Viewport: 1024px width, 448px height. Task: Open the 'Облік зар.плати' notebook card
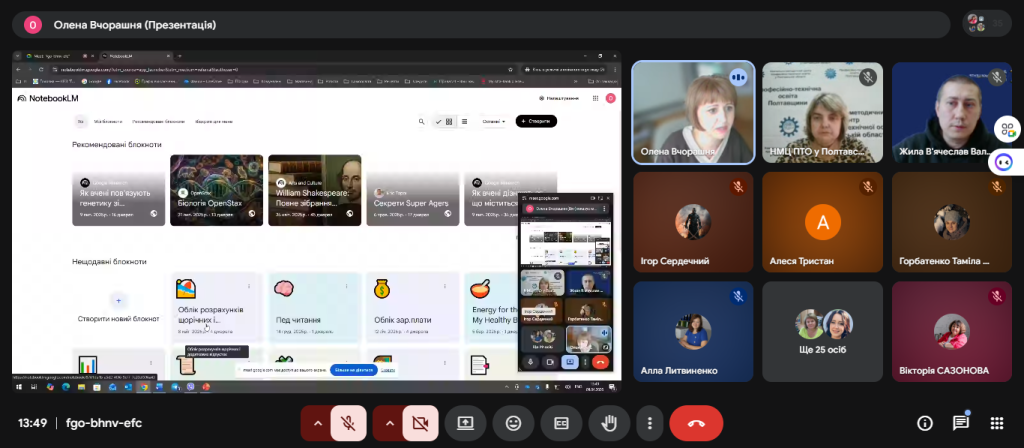click(x=408, y=305)
